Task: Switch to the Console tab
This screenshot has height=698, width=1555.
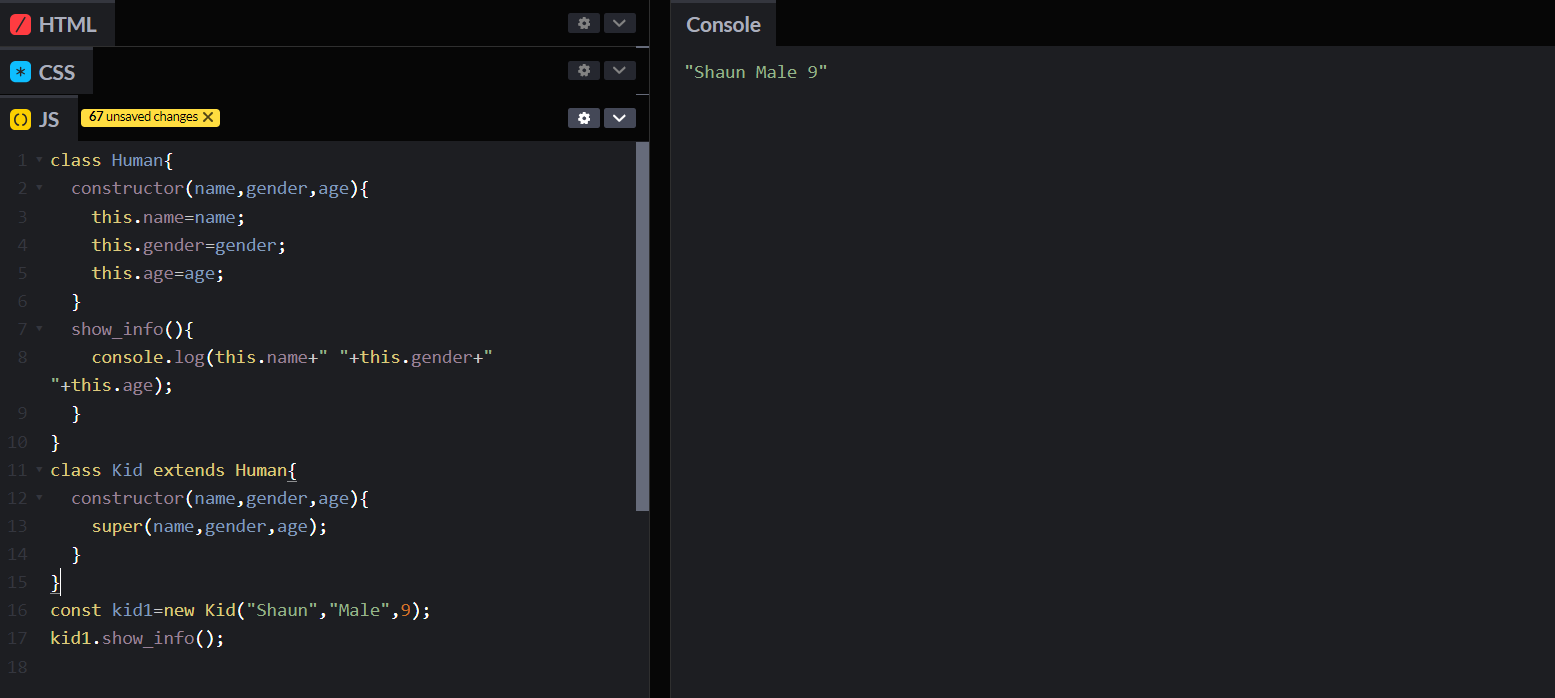Action: 723,24
